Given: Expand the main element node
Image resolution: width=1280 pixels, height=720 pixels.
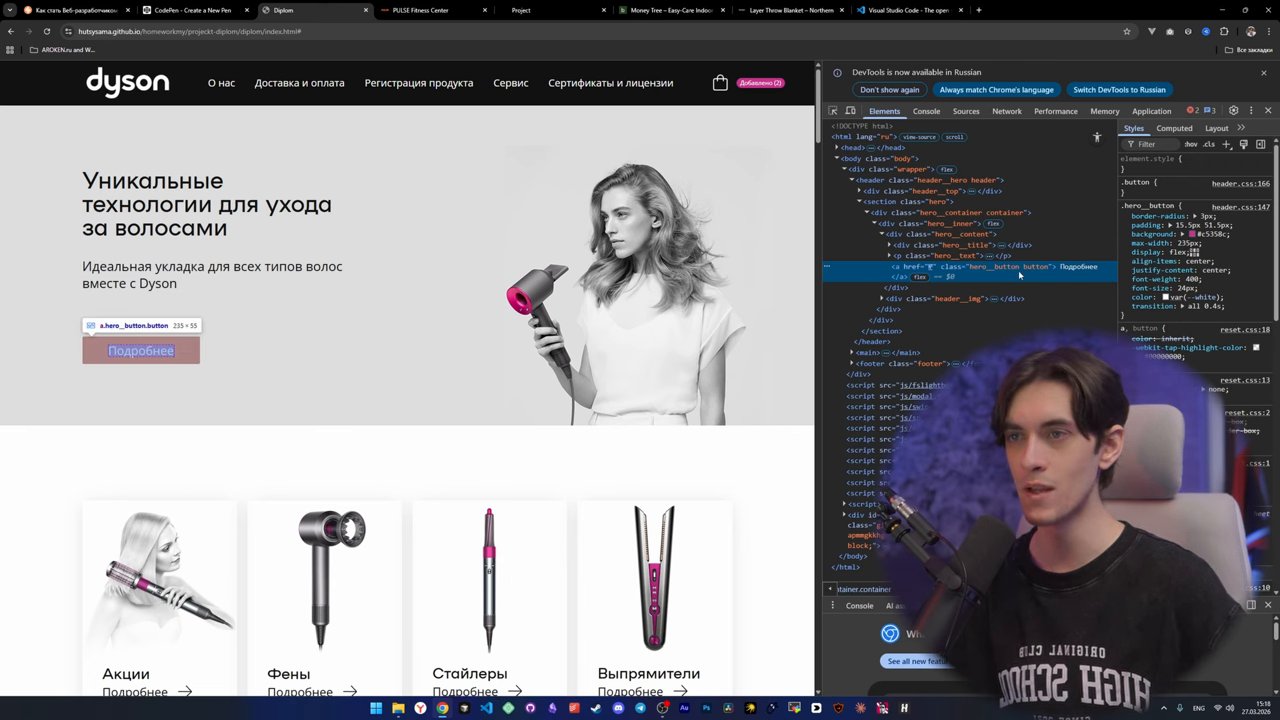Looking at the screenshot, I should (x=852, y=353).
